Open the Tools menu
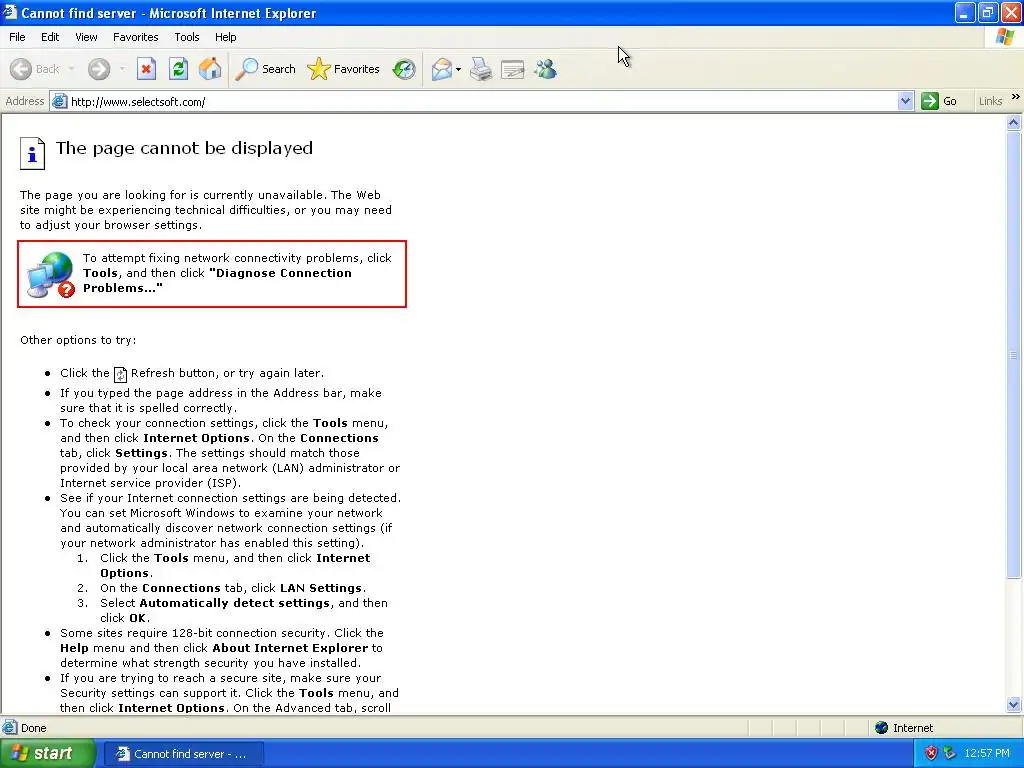 click(187, 37)
